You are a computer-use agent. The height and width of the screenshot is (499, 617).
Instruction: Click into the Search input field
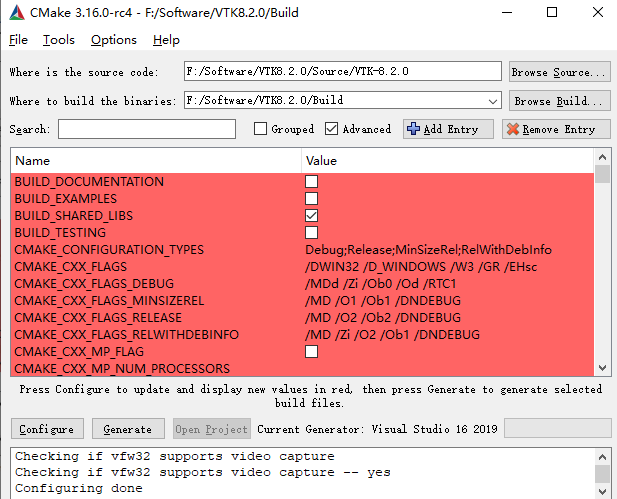[147, 129]
